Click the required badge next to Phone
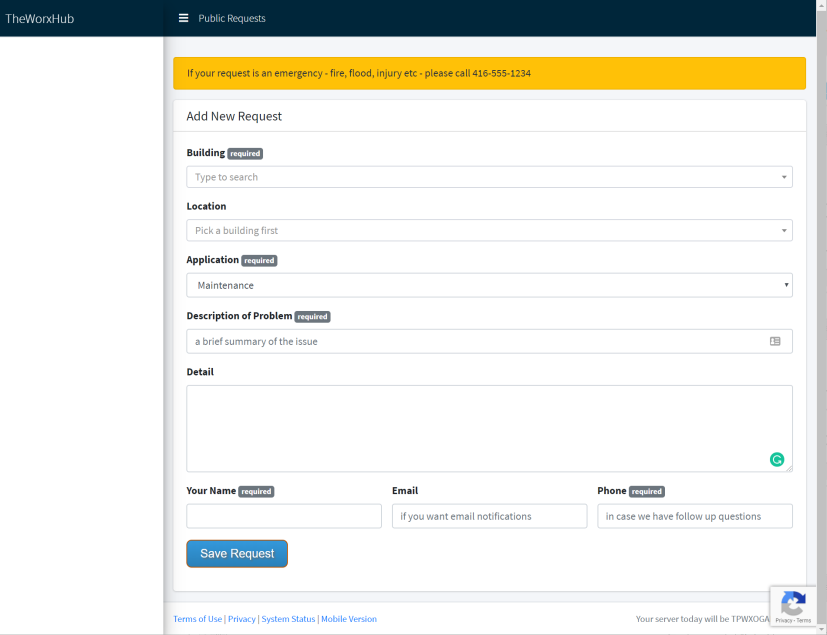 tap(647, 492)
